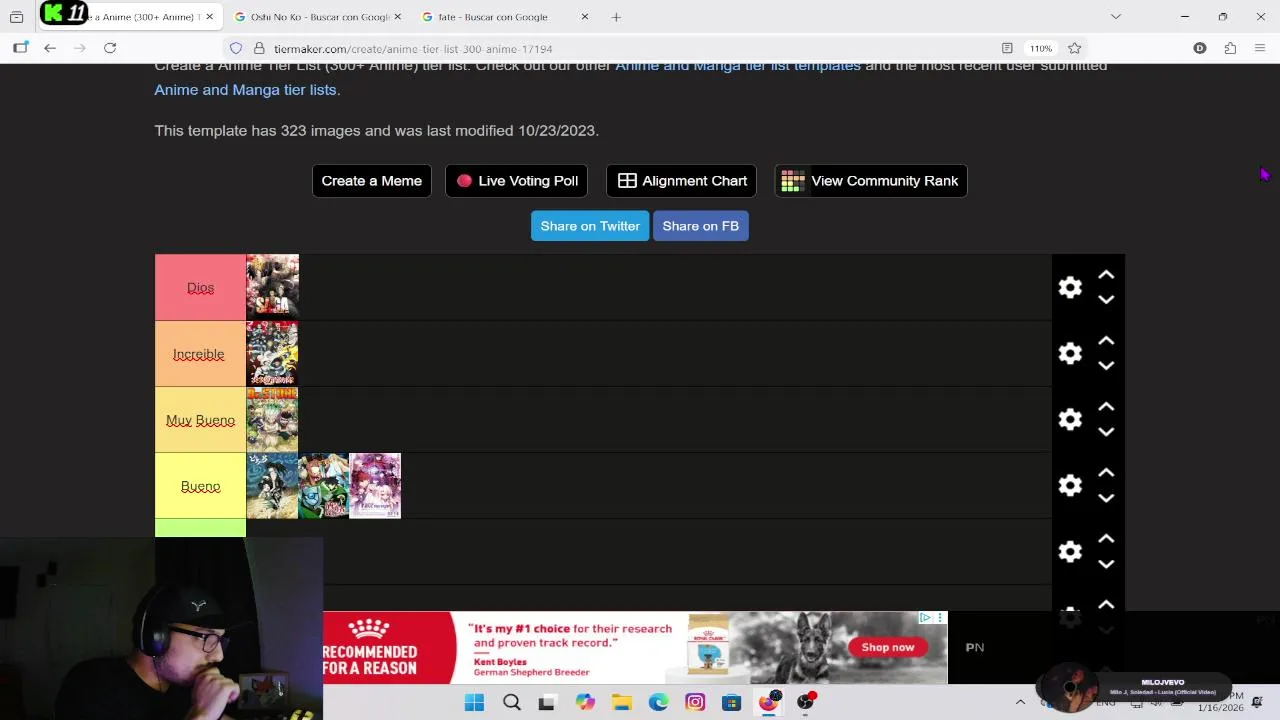
Task: Select the second poster in the Bueno row
Action: pyautogui.click(x=323, y=486)
